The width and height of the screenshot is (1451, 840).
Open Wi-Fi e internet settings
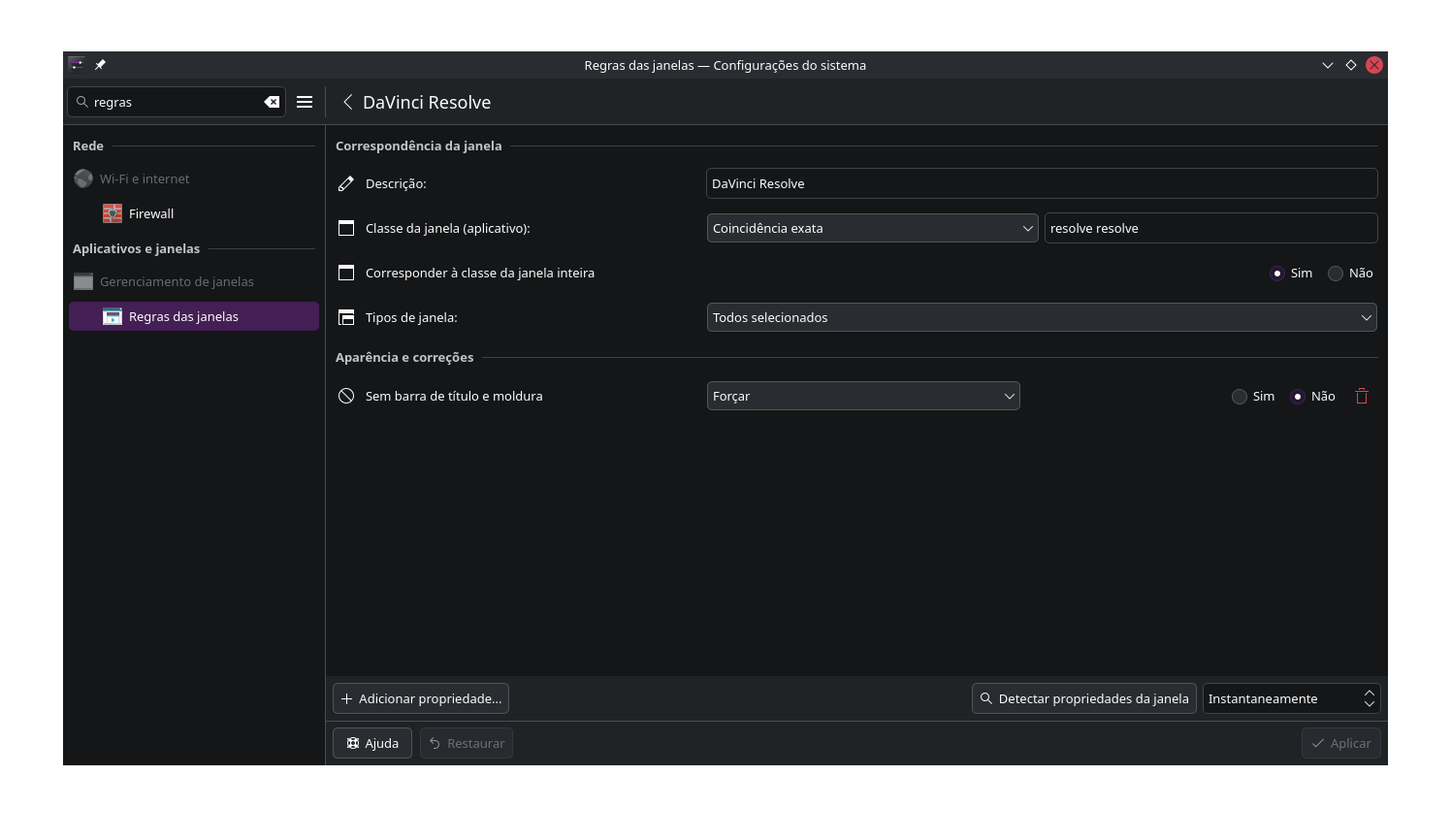tap(145, 178)
